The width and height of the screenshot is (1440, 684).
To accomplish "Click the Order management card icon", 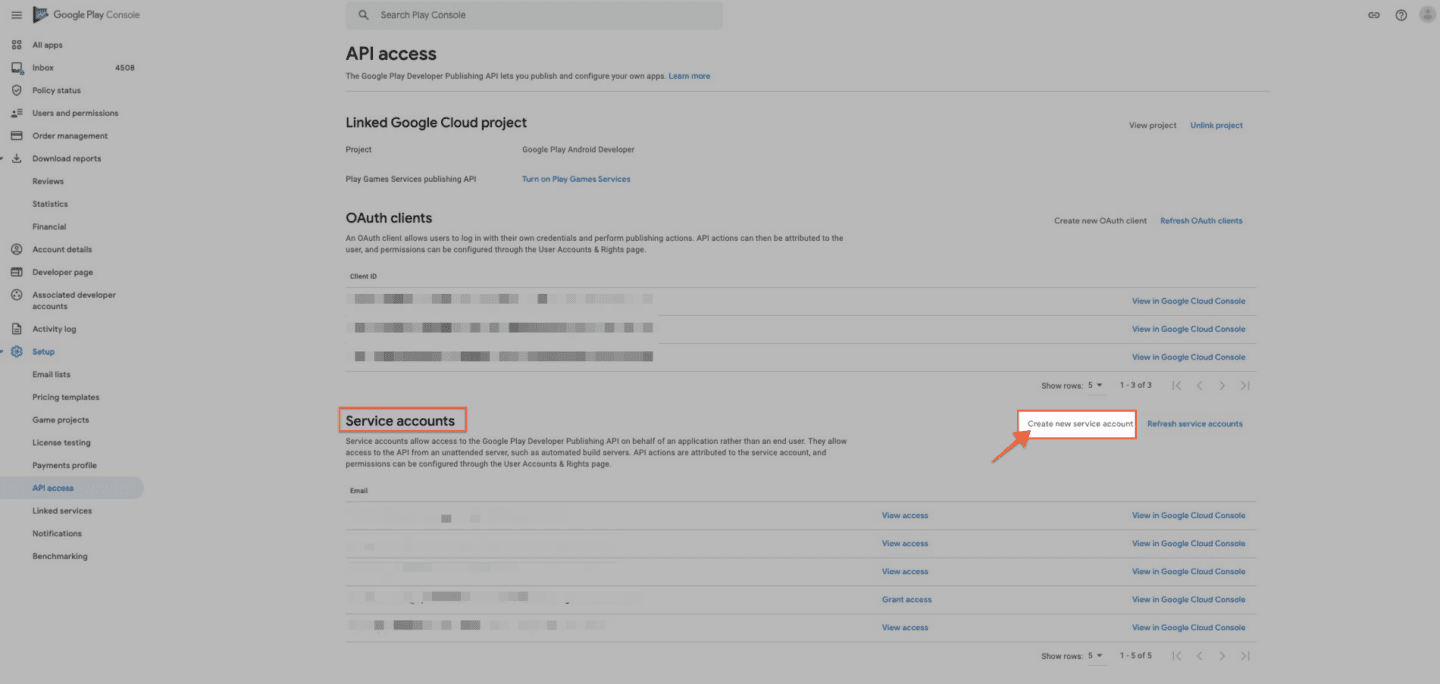I will point(17,136).
